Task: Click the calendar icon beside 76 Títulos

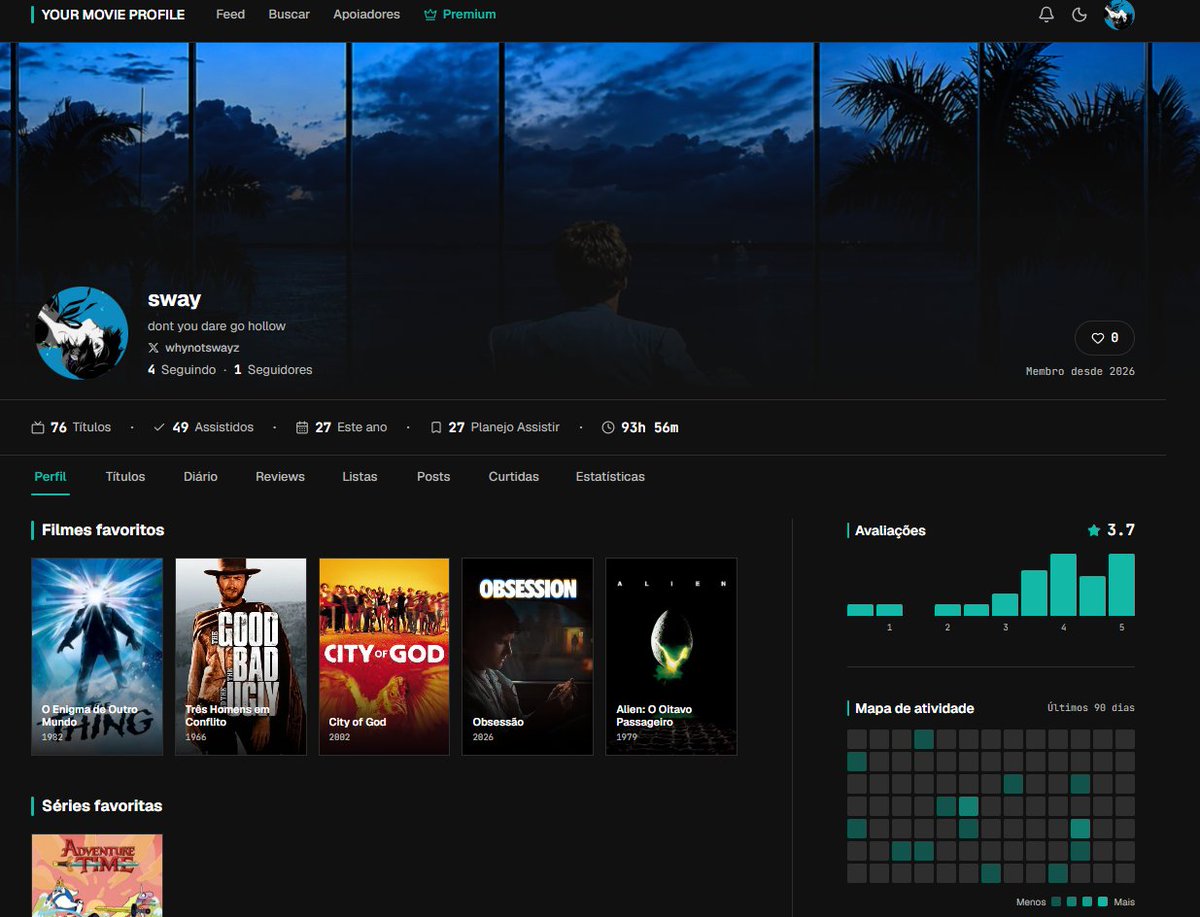Action: tap(38, 427)
